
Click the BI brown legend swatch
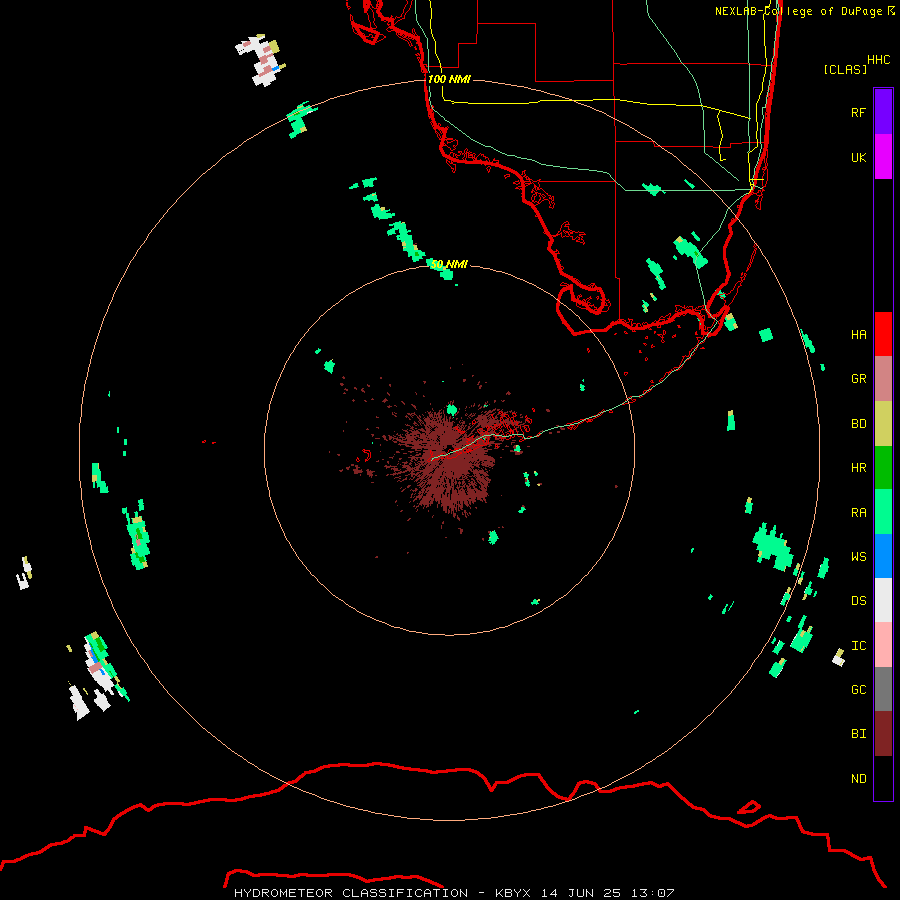[x=883, y=734]
